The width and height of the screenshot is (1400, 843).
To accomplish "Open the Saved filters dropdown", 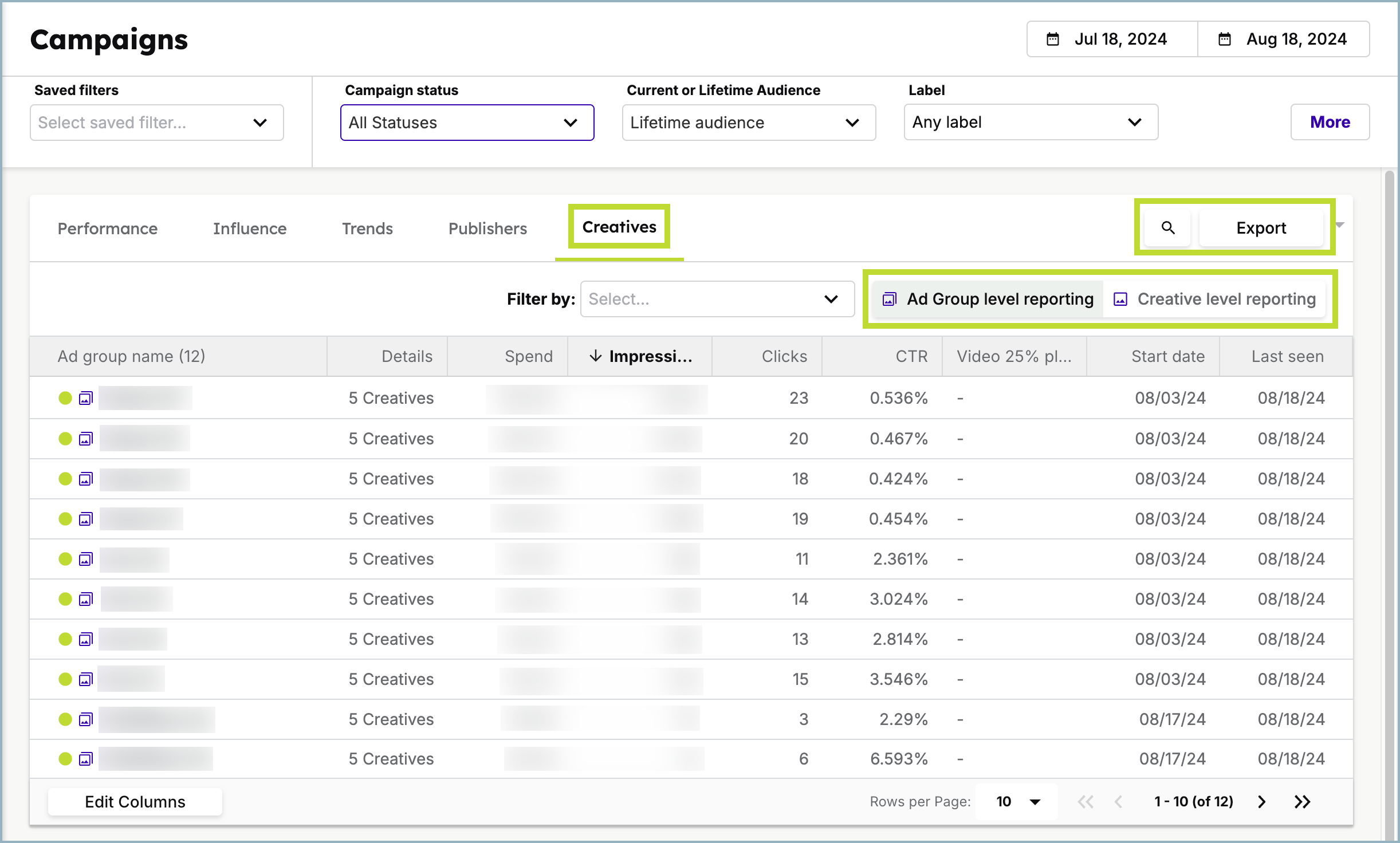I will pyautogui.click(x=157, y=123).
